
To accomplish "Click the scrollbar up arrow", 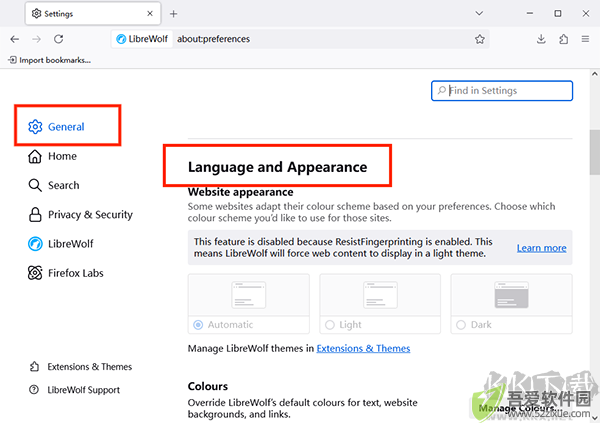I will (x=594, y=74).
